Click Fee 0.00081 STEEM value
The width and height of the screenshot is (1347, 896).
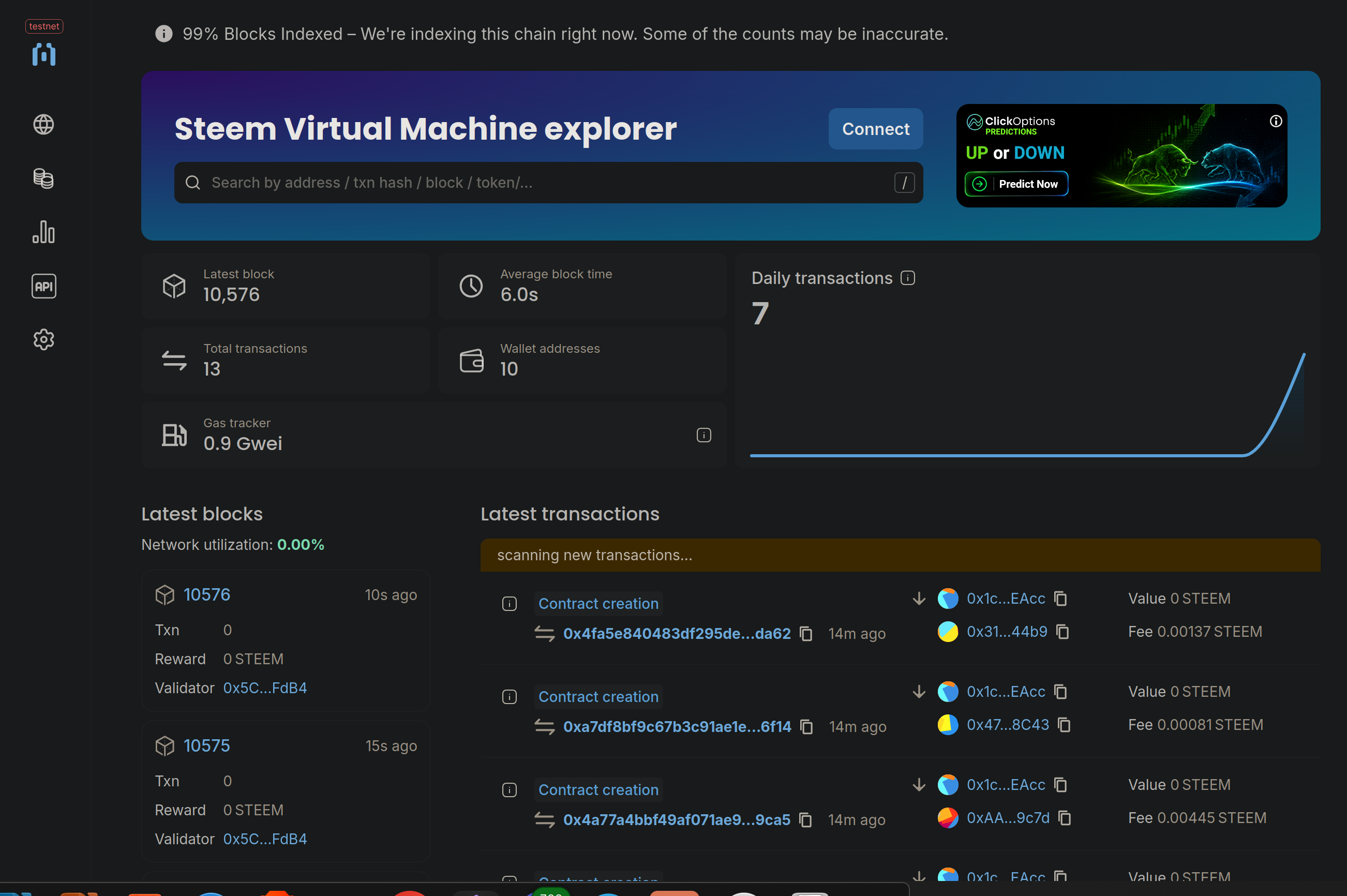tap(1195, 725)
